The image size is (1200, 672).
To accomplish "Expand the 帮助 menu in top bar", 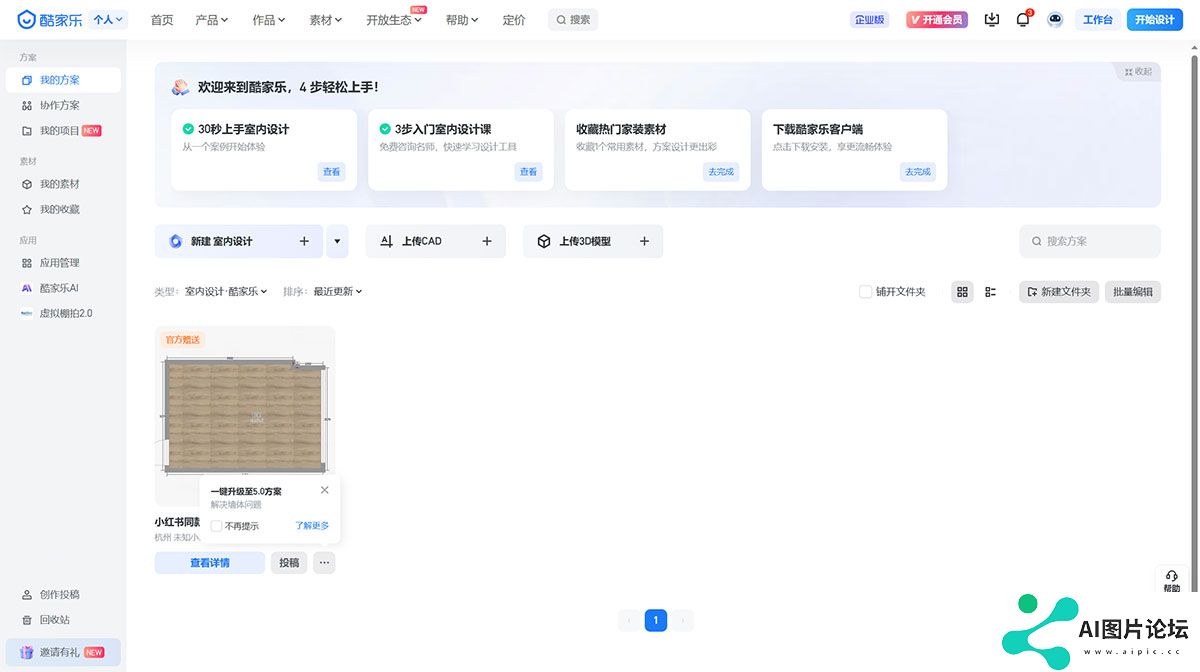I will 462,19.
